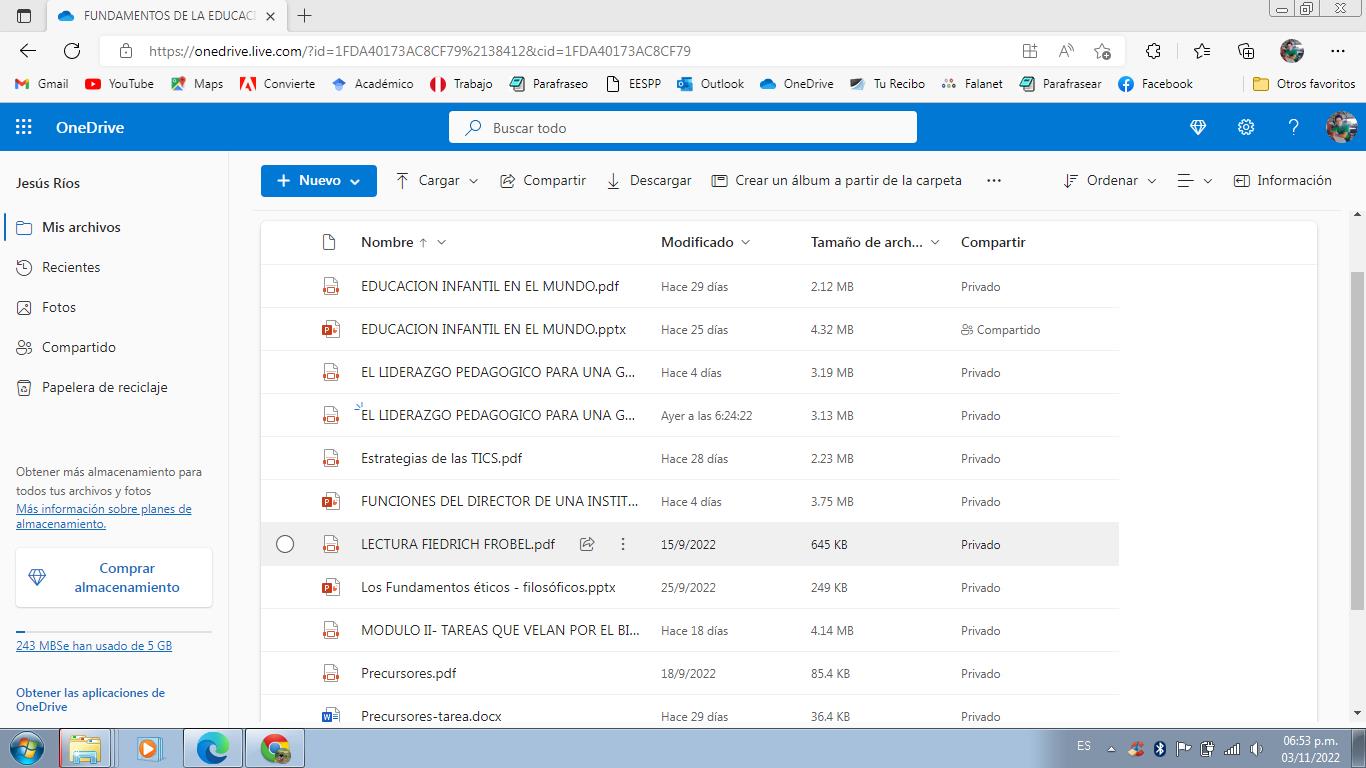Open Papelera de reciclaje in sidebar
The image size is (1366, 768).
(x=104, y=387)
